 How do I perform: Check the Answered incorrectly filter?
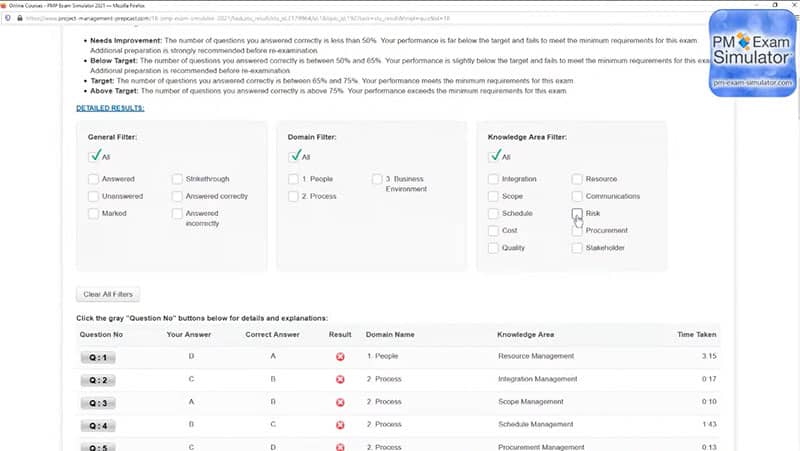[177, 213]
